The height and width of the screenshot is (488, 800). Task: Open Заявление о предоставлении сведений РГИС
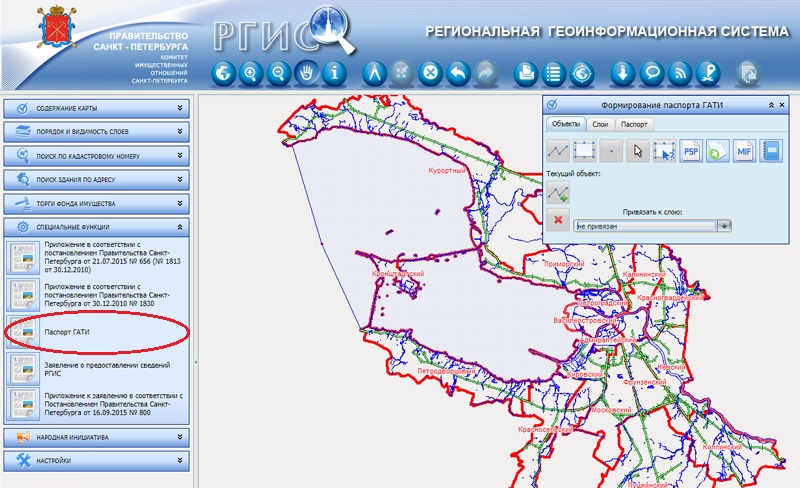[x=96, y=369]
